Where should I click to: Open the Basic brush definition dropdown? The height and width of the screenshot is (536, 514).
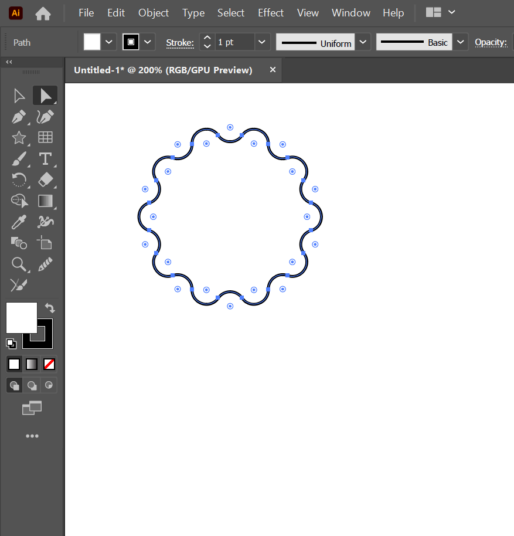tap(460, 42)
